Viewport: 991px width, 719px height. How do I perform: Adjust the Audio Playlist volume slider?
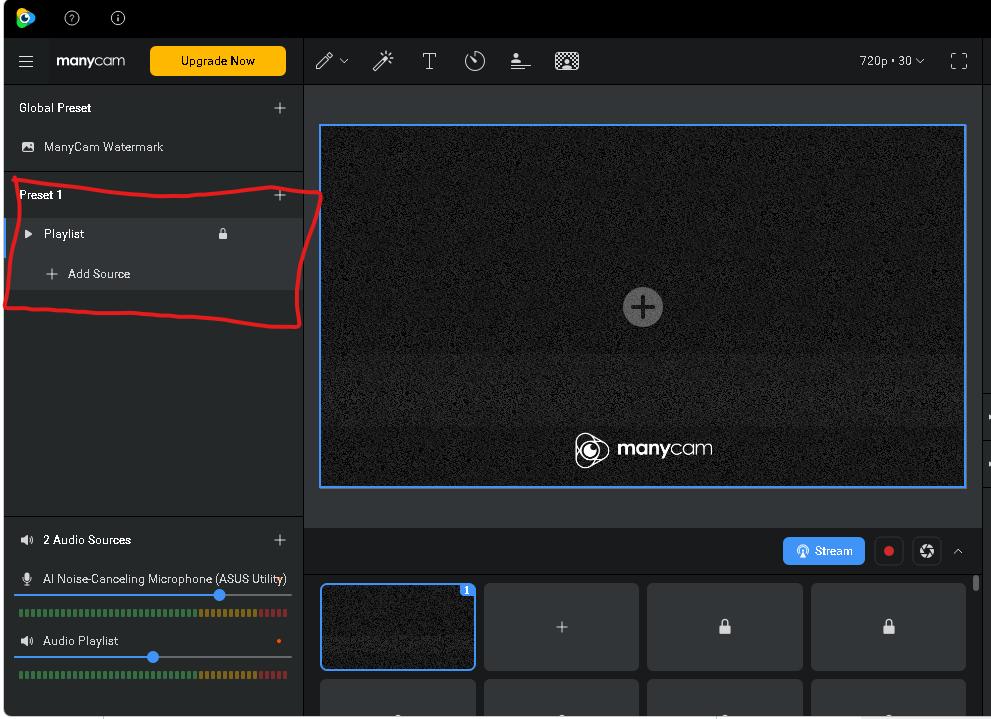(153, 656)
